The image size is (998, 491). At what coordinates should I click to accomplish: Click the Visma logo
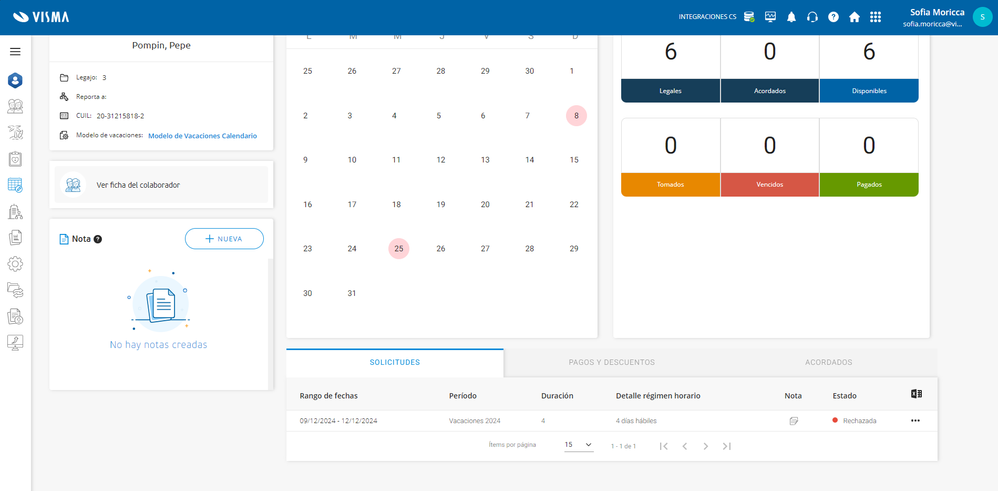(x=41, y=17)
